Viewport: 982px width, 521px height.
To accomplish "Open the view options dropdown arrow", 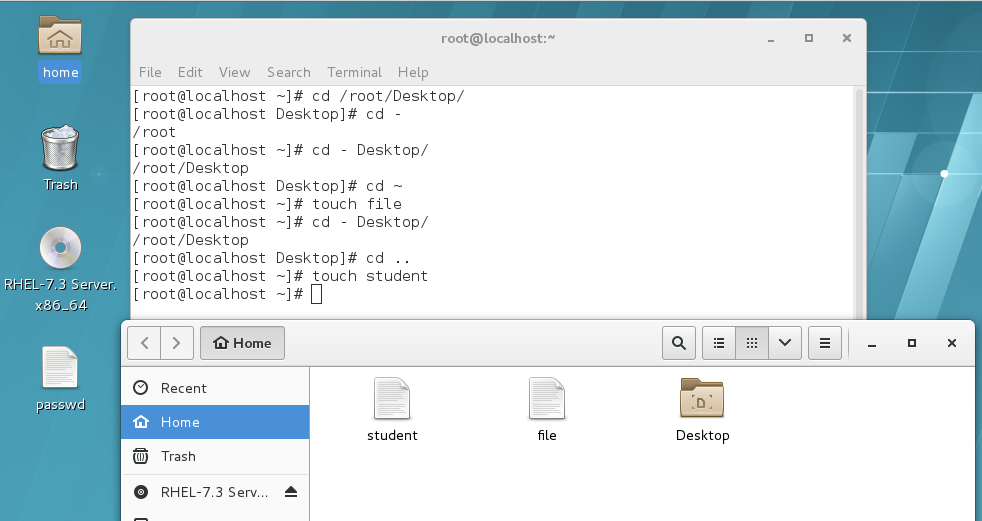I will pos(785,343).
